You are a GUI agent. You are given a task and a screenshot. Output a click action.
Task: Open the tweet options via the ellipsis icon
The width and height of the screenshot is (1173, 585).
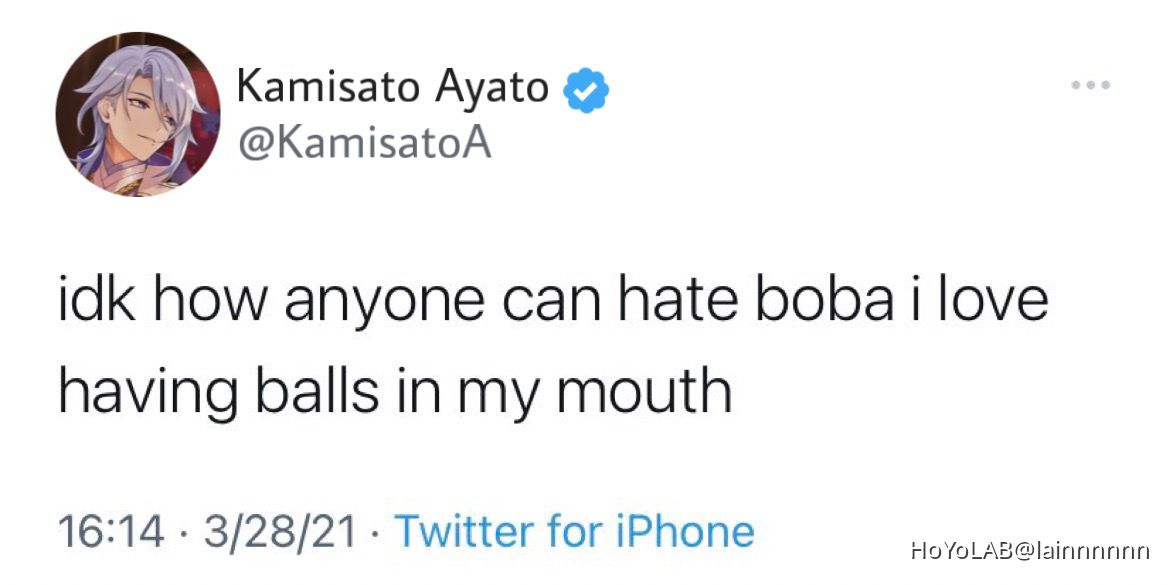click(x=1090, y=85)
